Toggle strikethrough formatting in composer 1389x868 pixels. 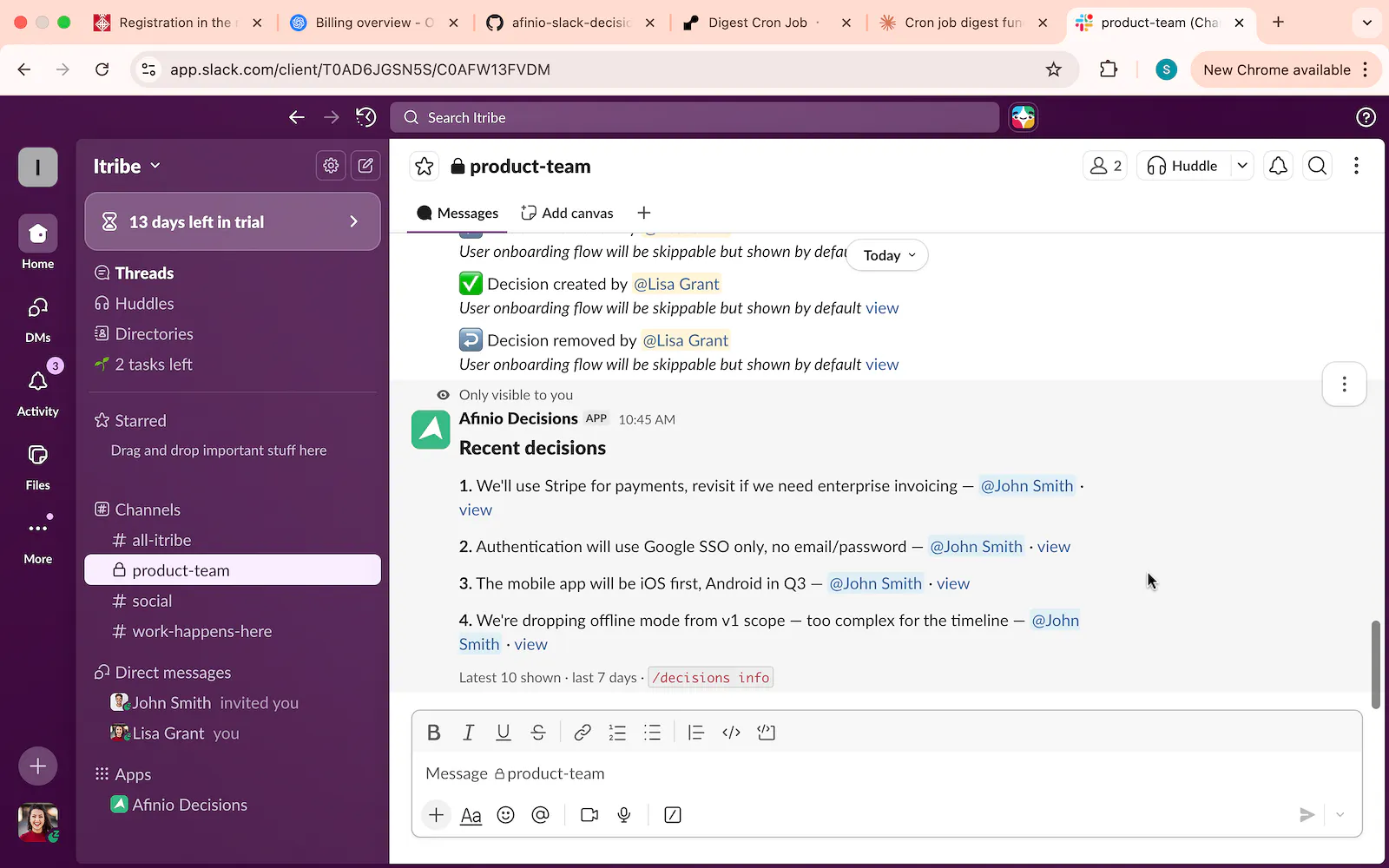tap(538, 733)
